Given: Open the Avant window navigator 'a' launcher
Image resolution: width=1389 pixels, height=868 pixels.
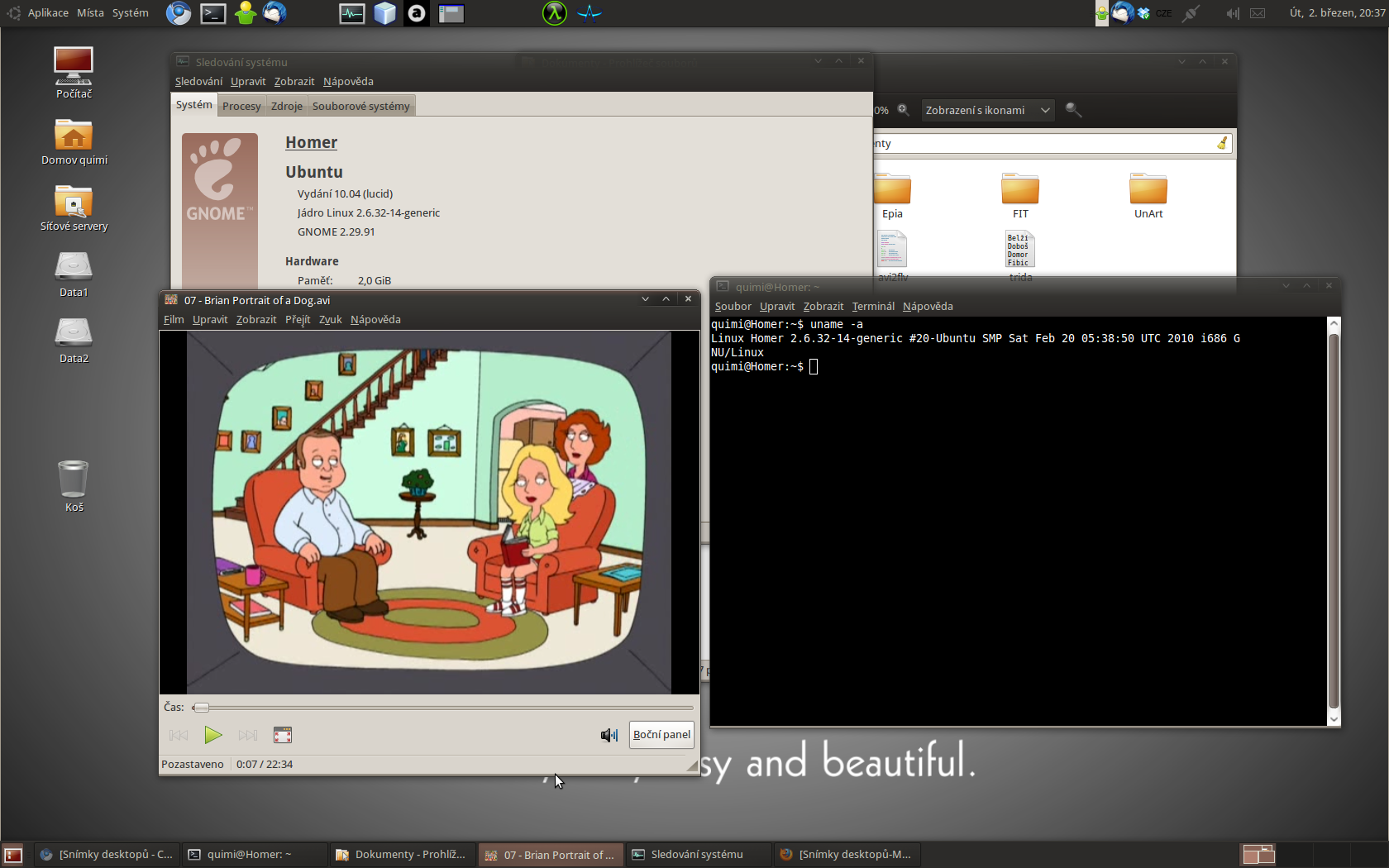Looking at the screenshot, I should tap(417, 13).
